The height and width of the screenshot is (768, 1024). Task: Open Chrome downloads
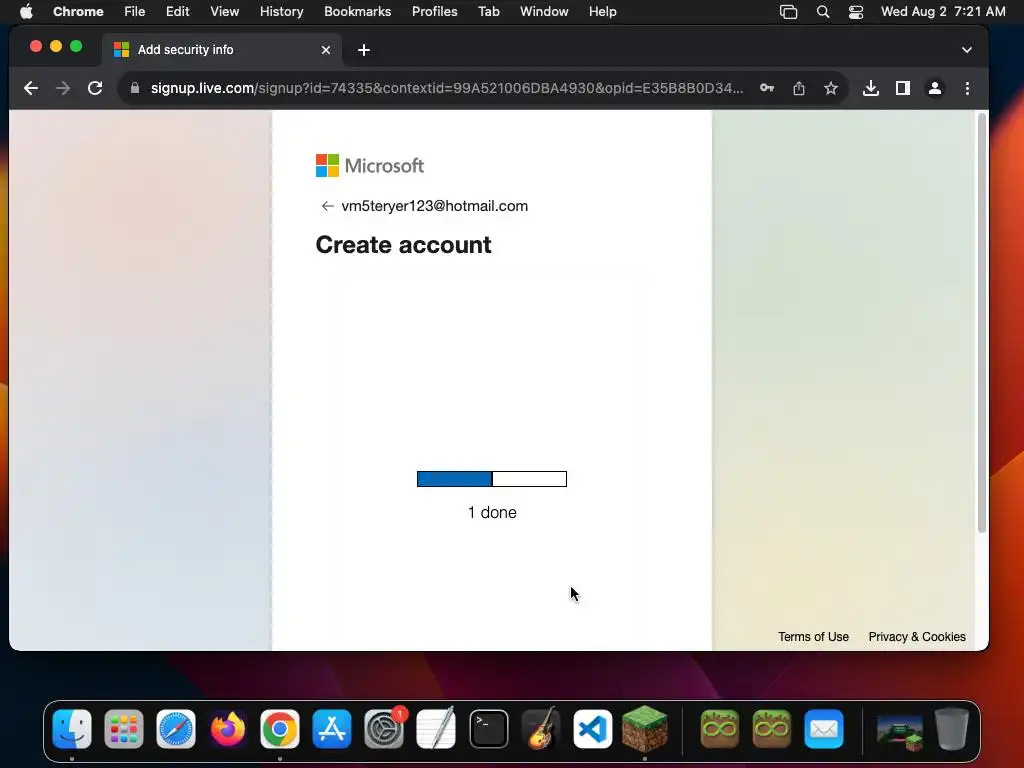[x=871, y=88]
